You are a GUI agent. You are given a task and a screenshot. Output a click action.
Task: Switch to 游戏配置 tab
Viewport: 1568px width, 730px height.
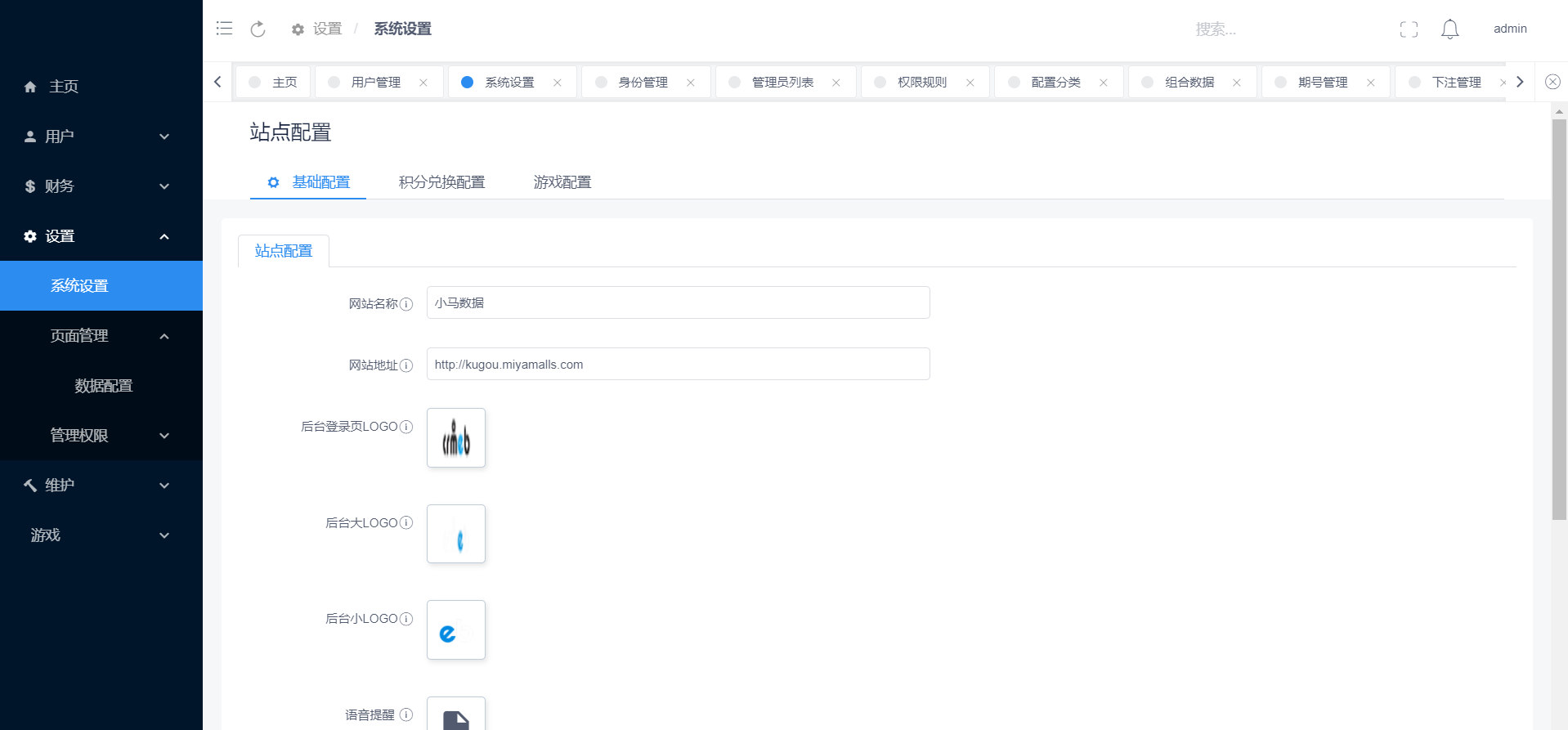point(562,182)
